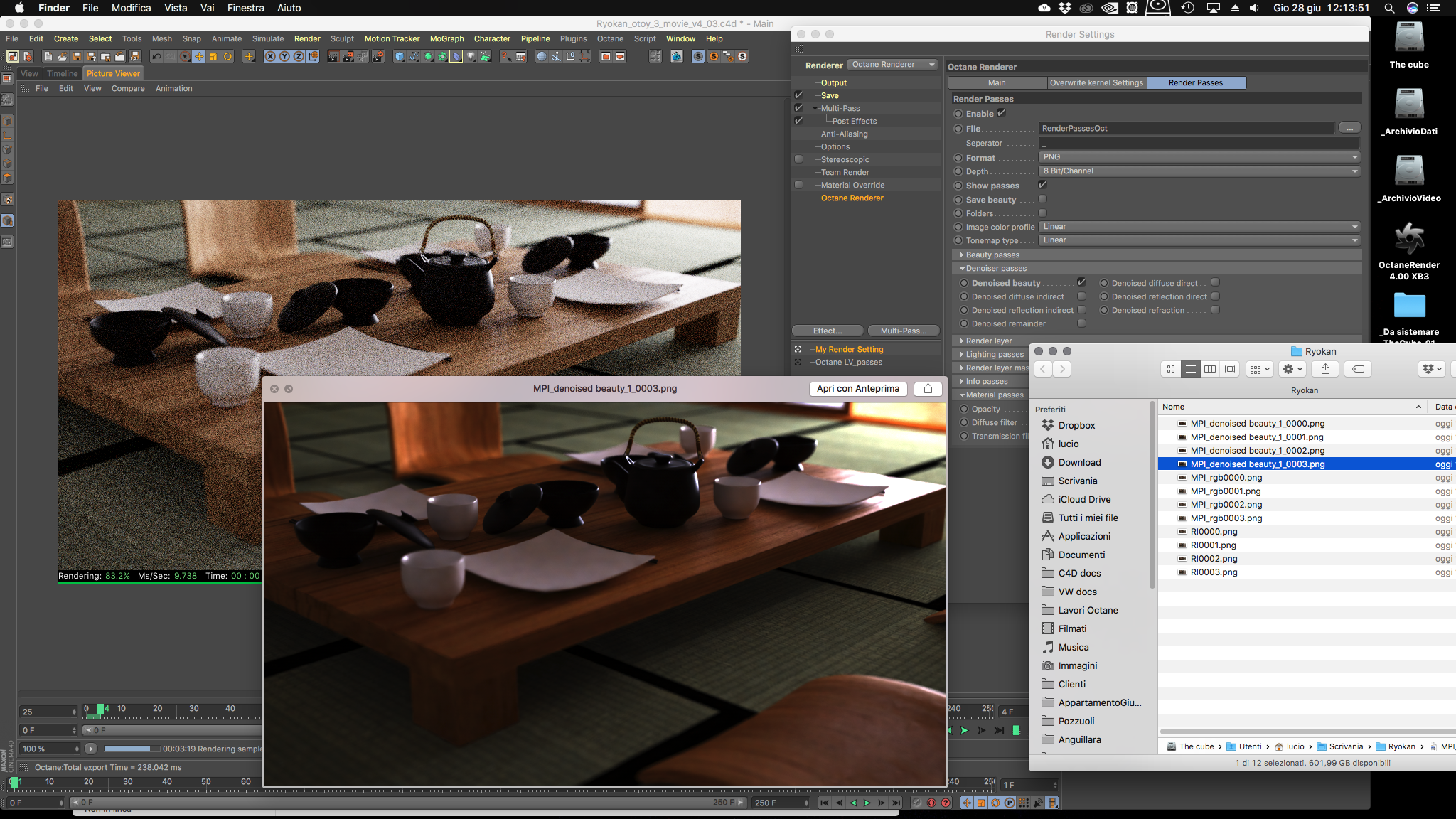Open the Renderer dropdown
This screenshot has width=1456, height=819.
[893, 65]
